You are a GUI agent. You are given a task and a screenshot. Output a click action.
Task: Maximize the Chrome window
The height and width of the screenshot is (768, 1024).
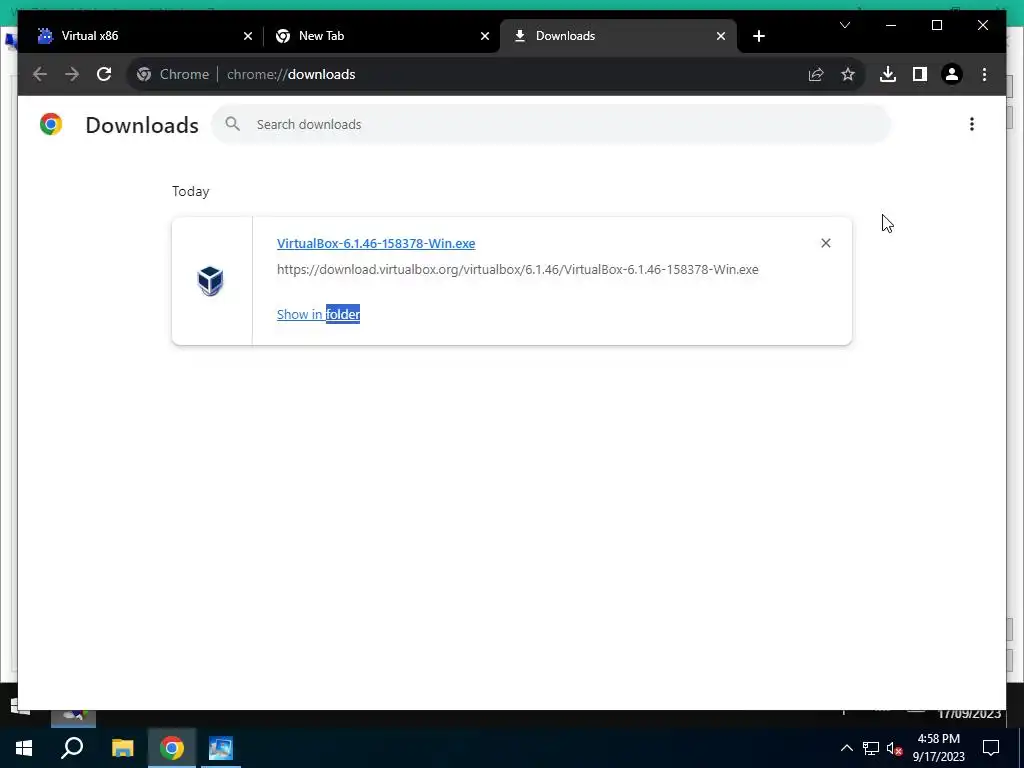point(936,25)
